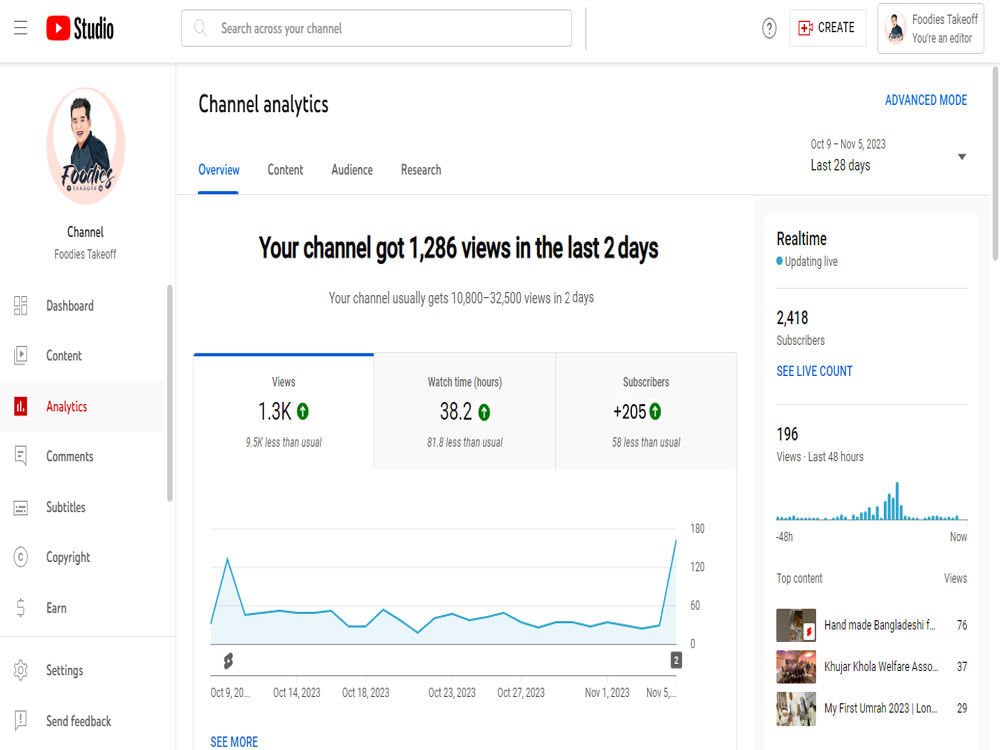This screenshot has height=750, width=1000.
Task: Open the Comments section
Action: point(69,456)
